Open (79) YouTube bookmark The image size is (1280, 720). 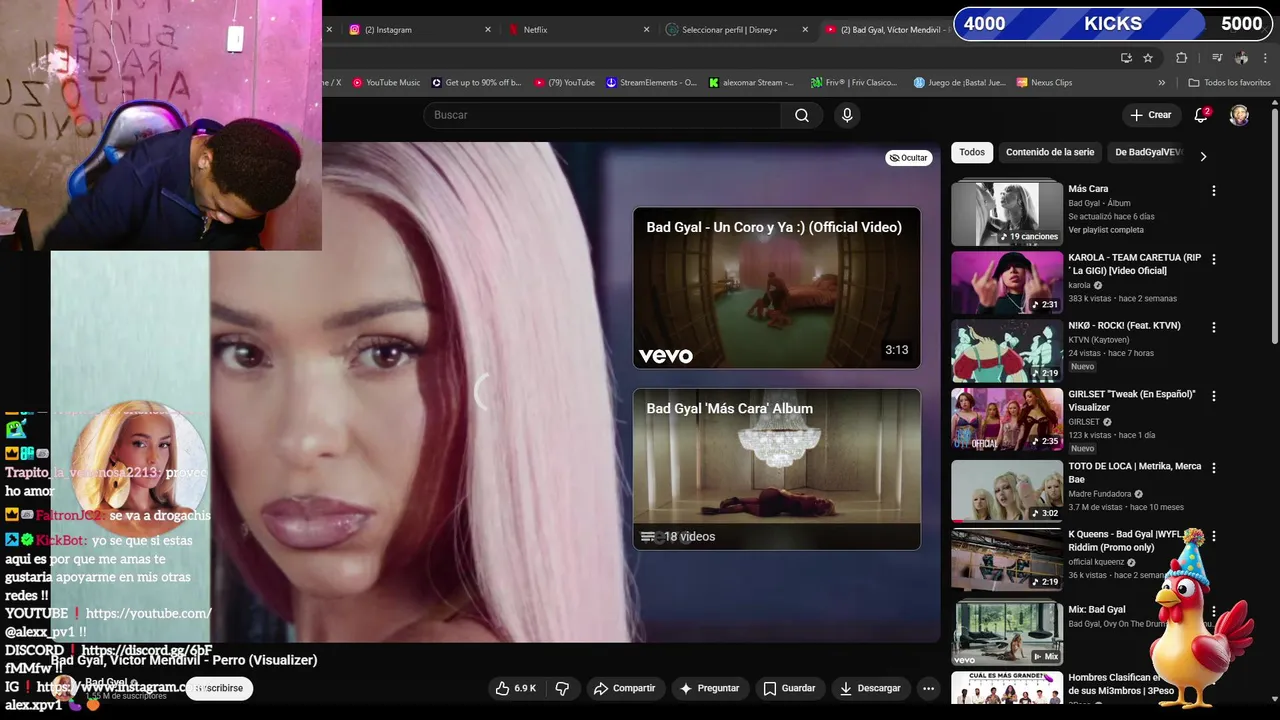click(565, 83)
